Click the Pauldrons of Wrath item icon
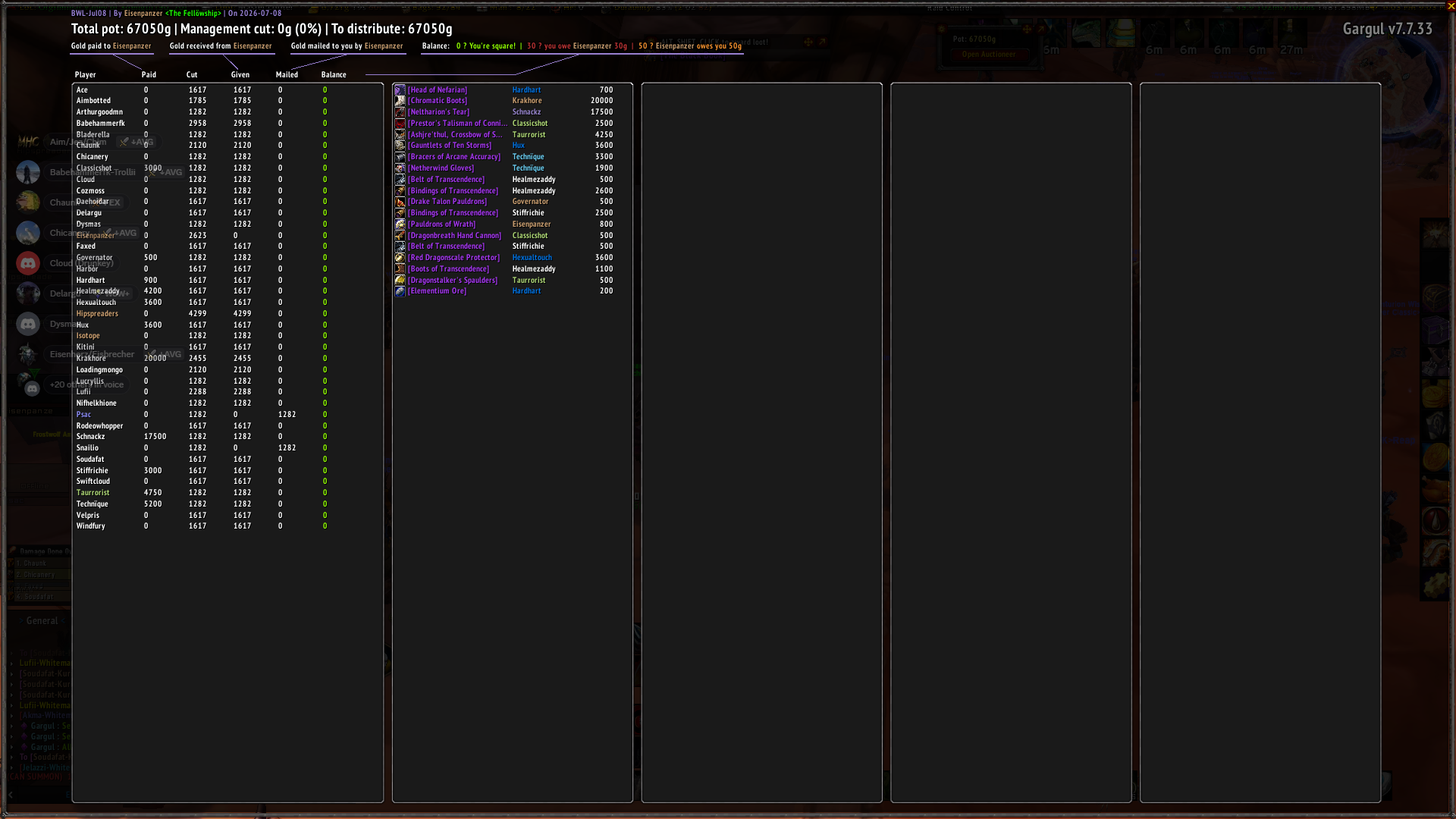 400,224
